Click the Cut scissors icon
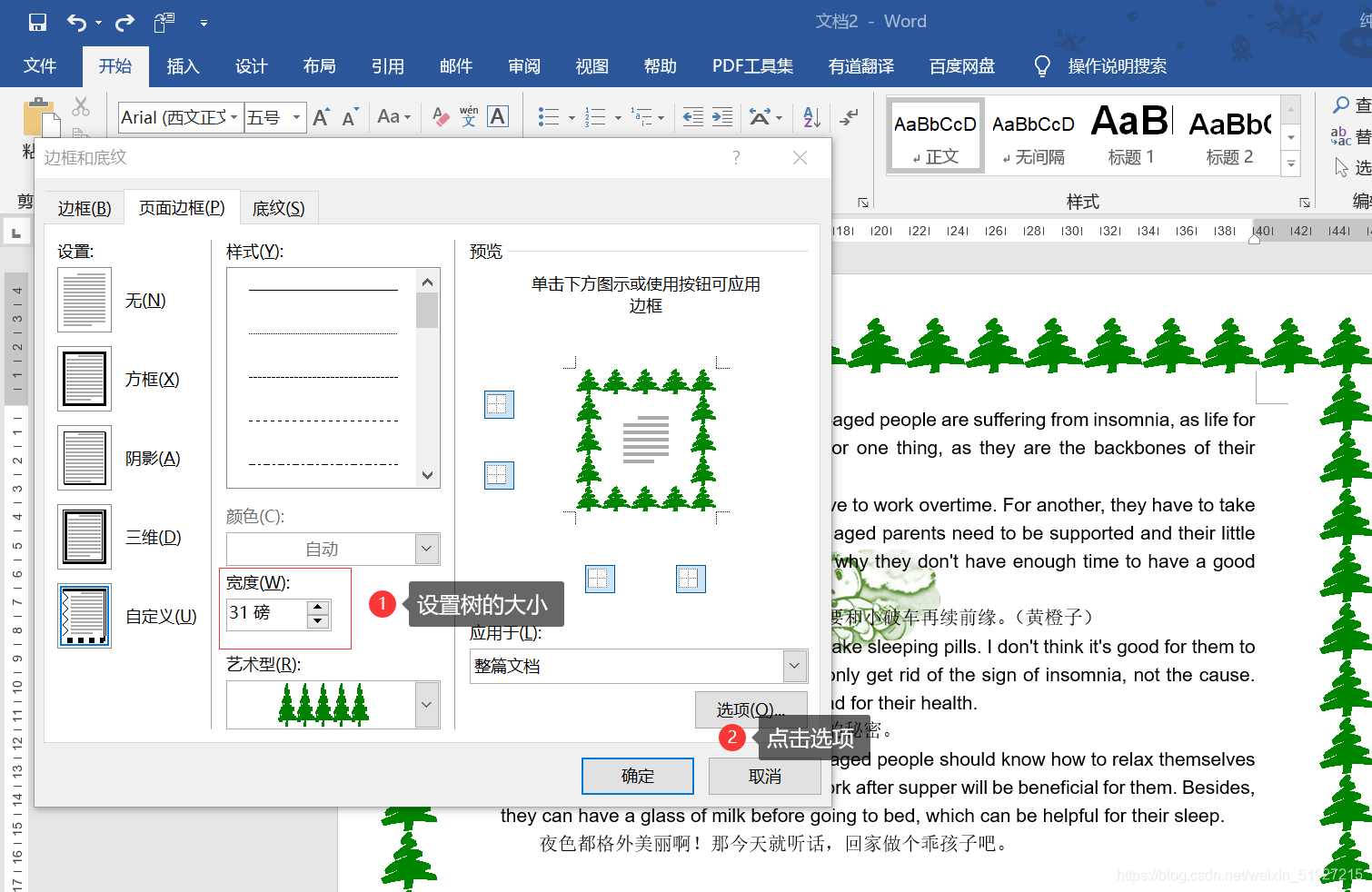 pyautogui.click(x=81, y=107)
